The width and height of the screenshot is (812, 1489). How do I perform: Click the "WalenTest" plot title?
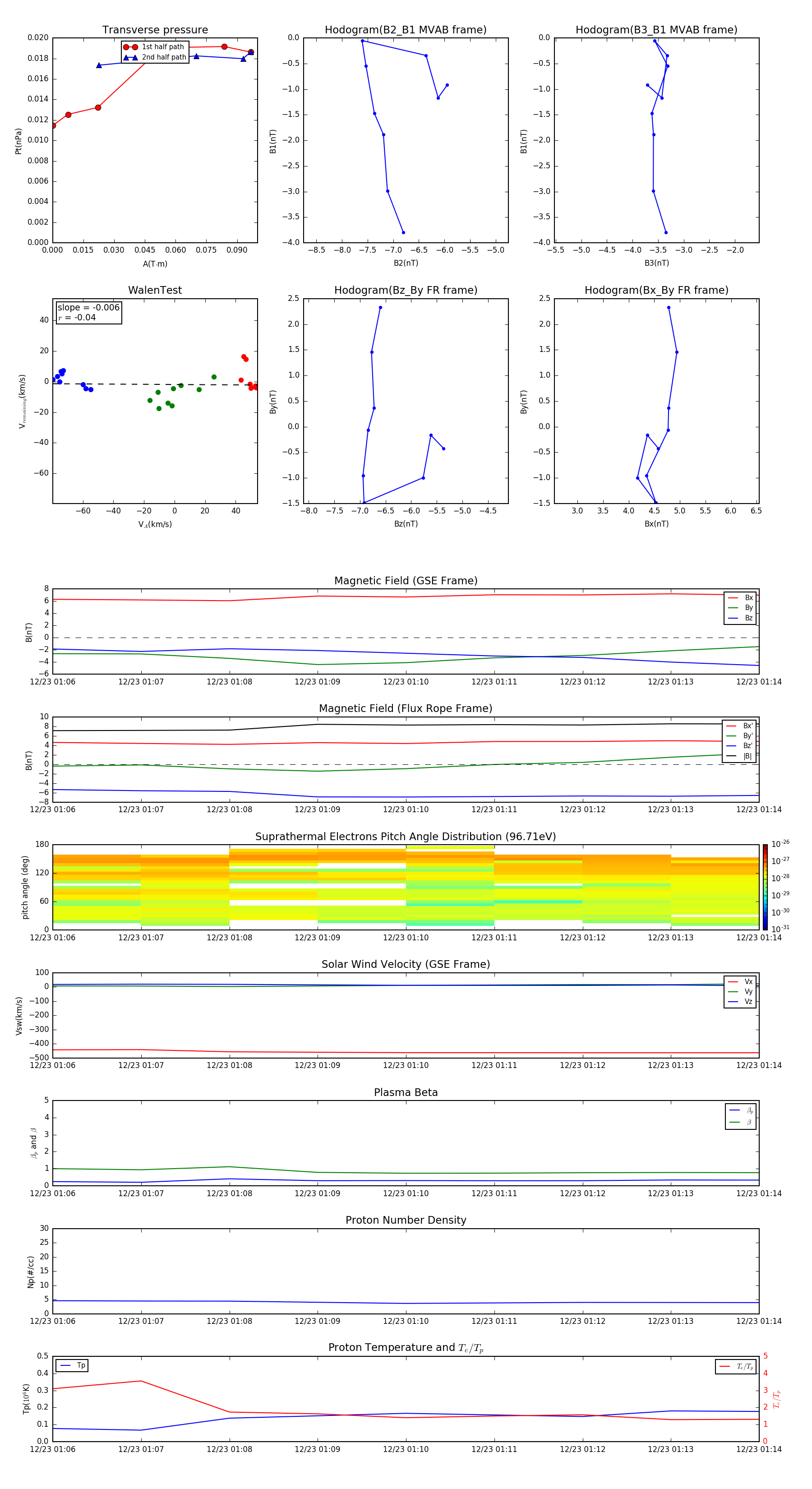[x=155, y=290]
